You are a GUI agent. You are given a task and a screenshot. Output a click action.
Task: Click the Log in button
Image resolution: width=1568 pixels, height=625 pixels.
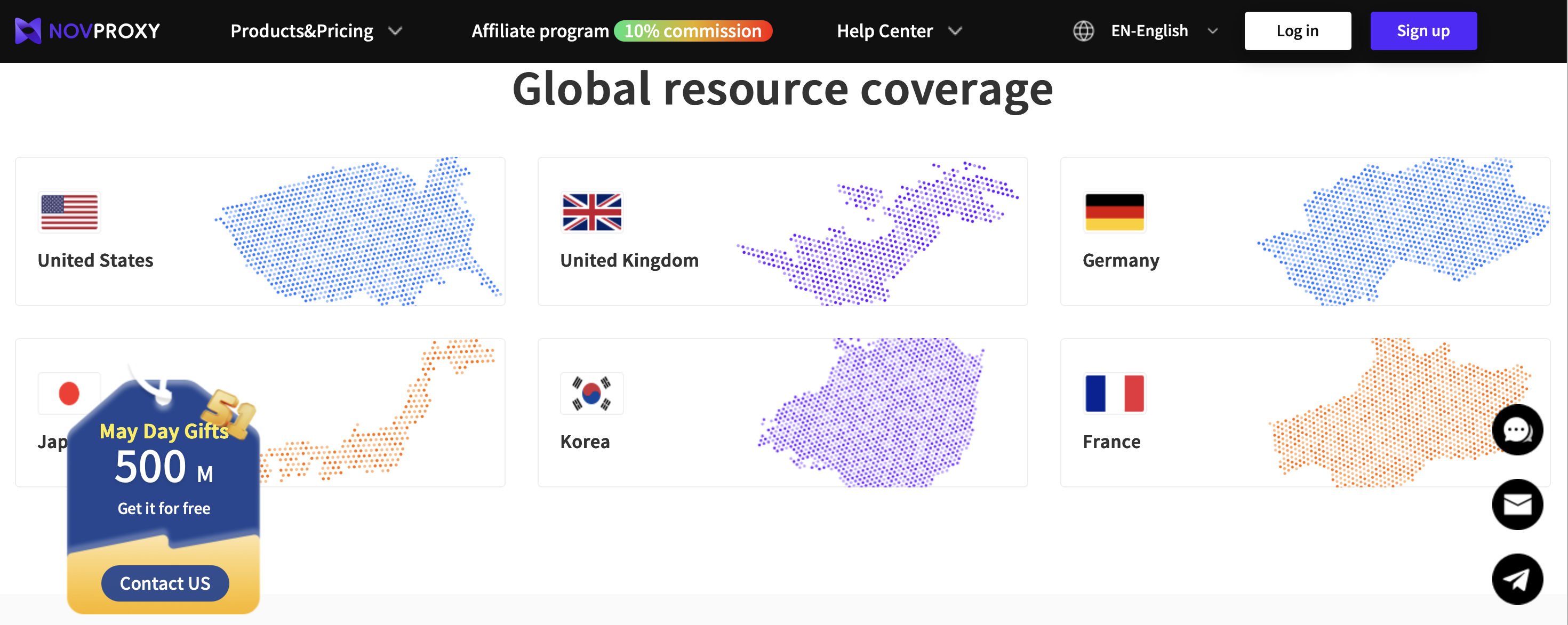pyautogui.click(x=1297, y=31)
